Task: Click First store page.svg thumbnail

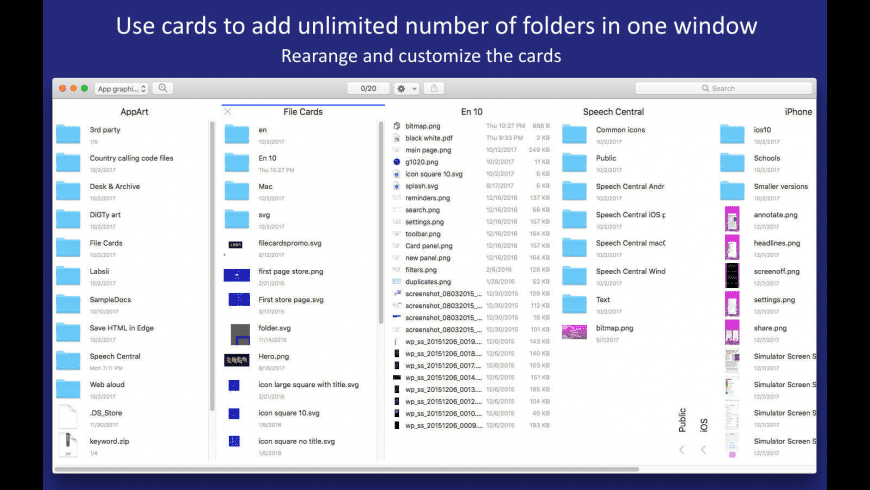Action: tap(239, 300)
